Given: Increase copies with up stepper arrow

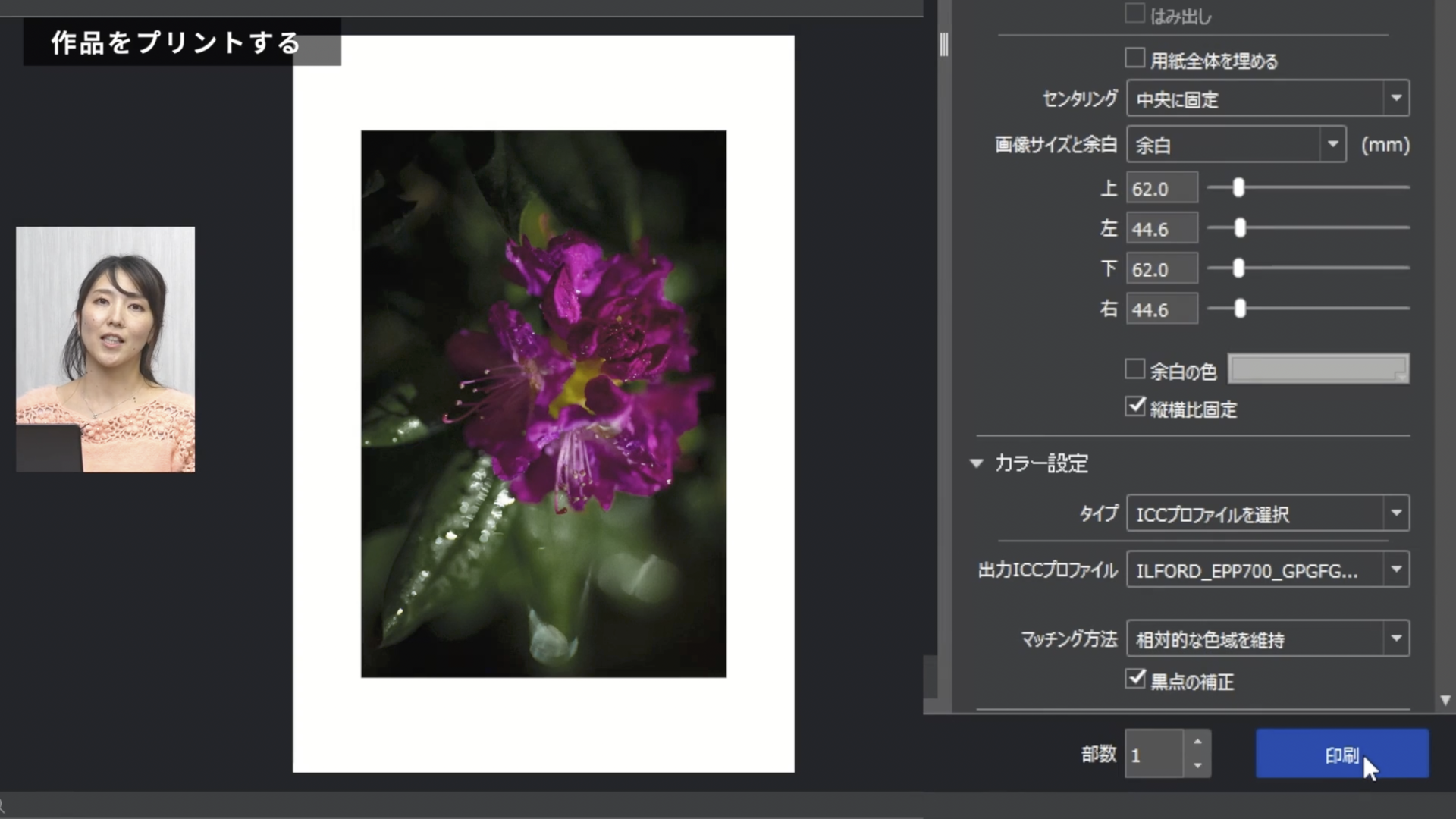Looking at the screenshot, I should coord(1197,742).
